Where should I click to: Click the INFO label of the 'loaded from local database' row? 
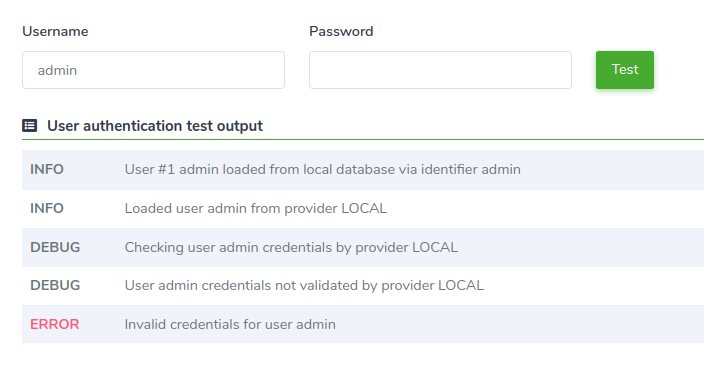click(47, 170)
